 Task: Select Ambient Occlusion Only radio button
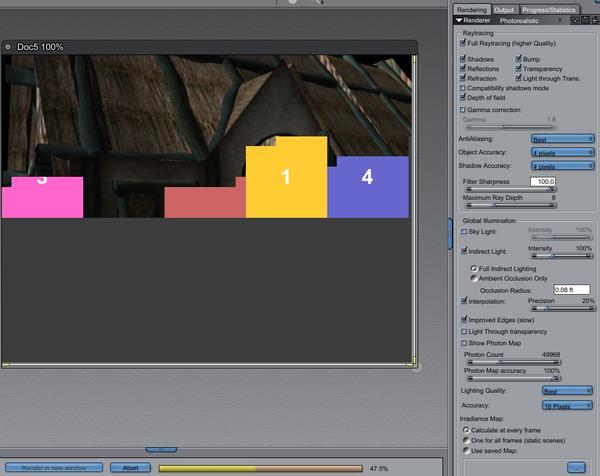click(x=474, y=278)
